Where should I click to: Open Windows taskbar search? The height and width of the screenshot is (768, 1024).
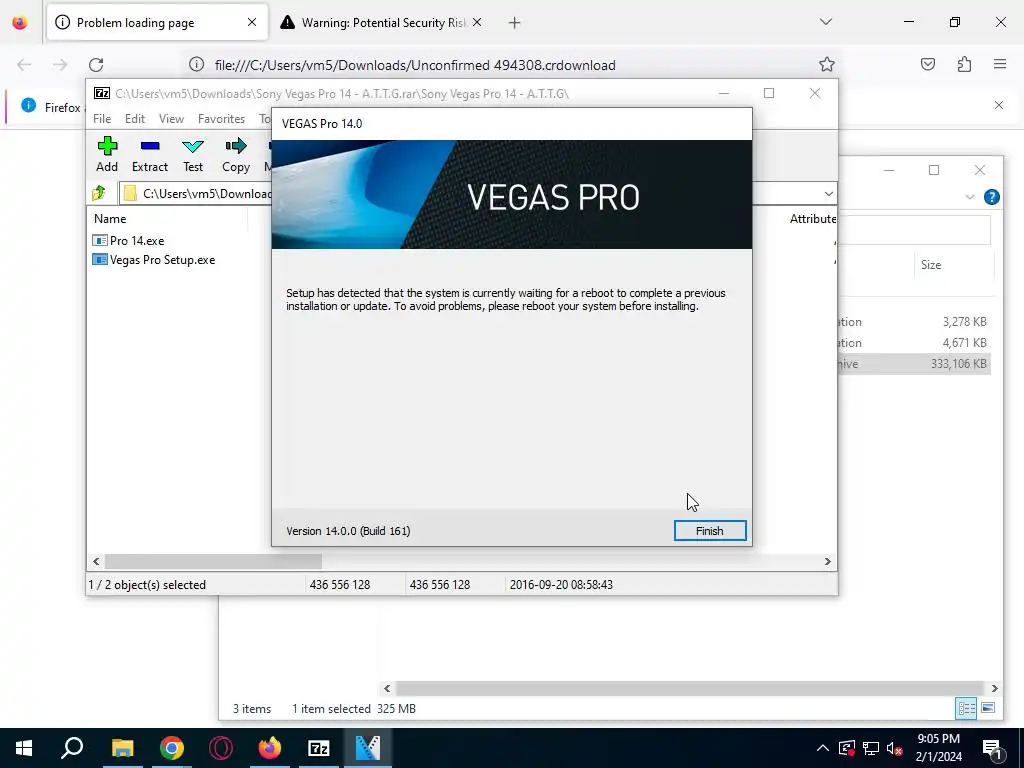tap(72, 748)
